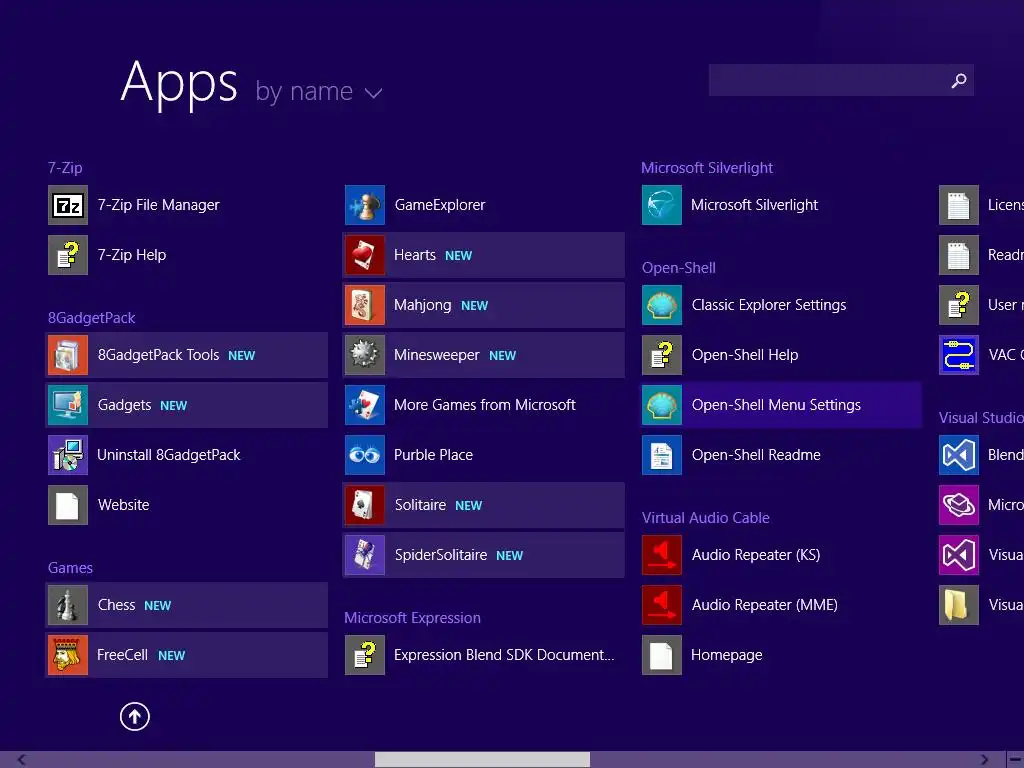
Task: Click the 'Hearts' app name text
Action: pyautogui.click(x=415, y=255)
